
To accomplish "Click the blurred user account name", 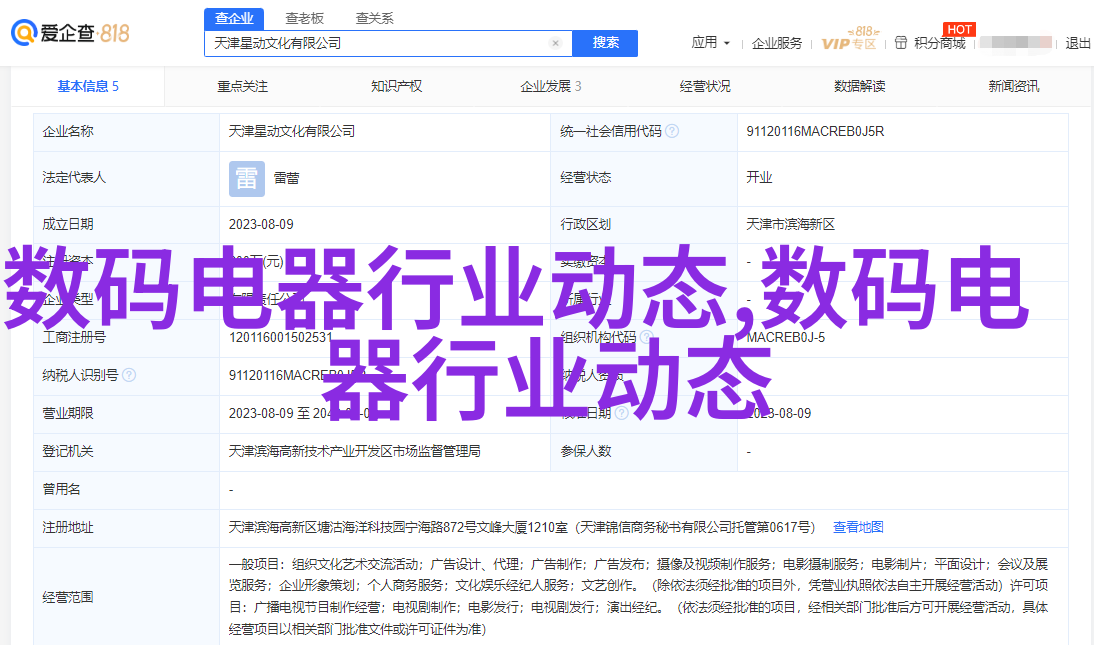I will coord(1016,43).
